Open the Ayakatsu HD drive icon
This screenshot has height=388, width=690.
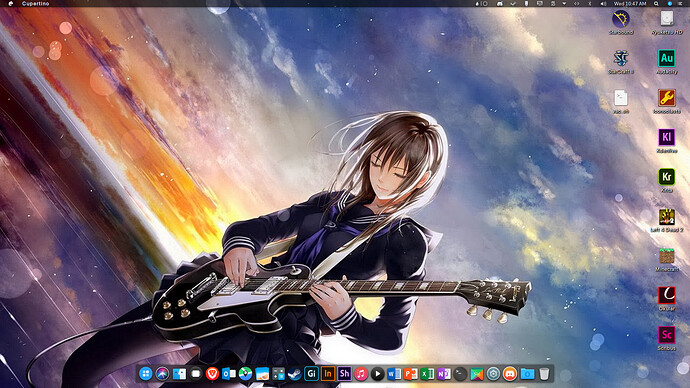tap(667, 19)
